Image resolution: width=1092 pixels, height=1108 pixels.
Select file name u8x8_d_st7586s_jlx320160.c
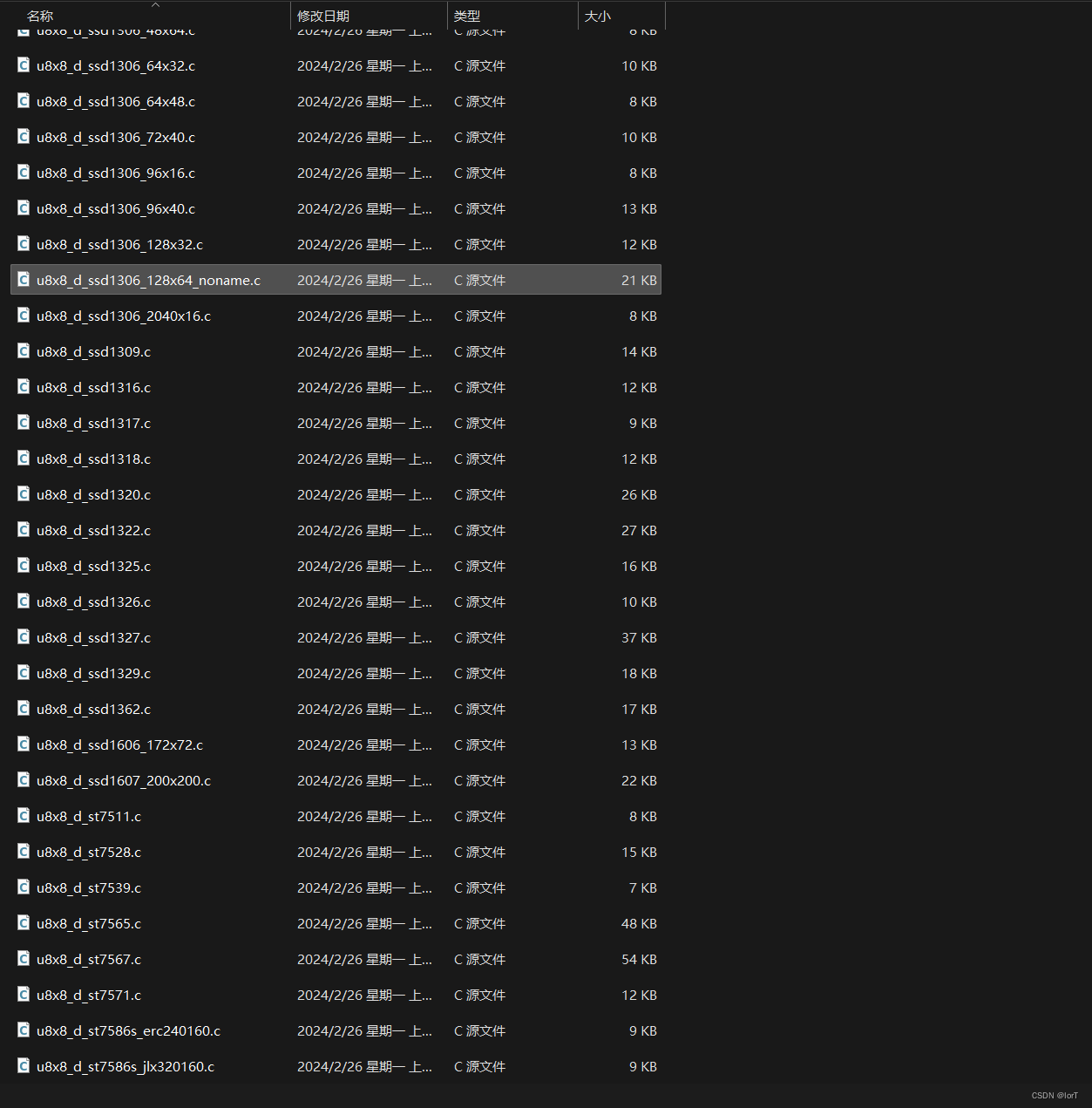pyautogui.click(x=125, y=1066)
